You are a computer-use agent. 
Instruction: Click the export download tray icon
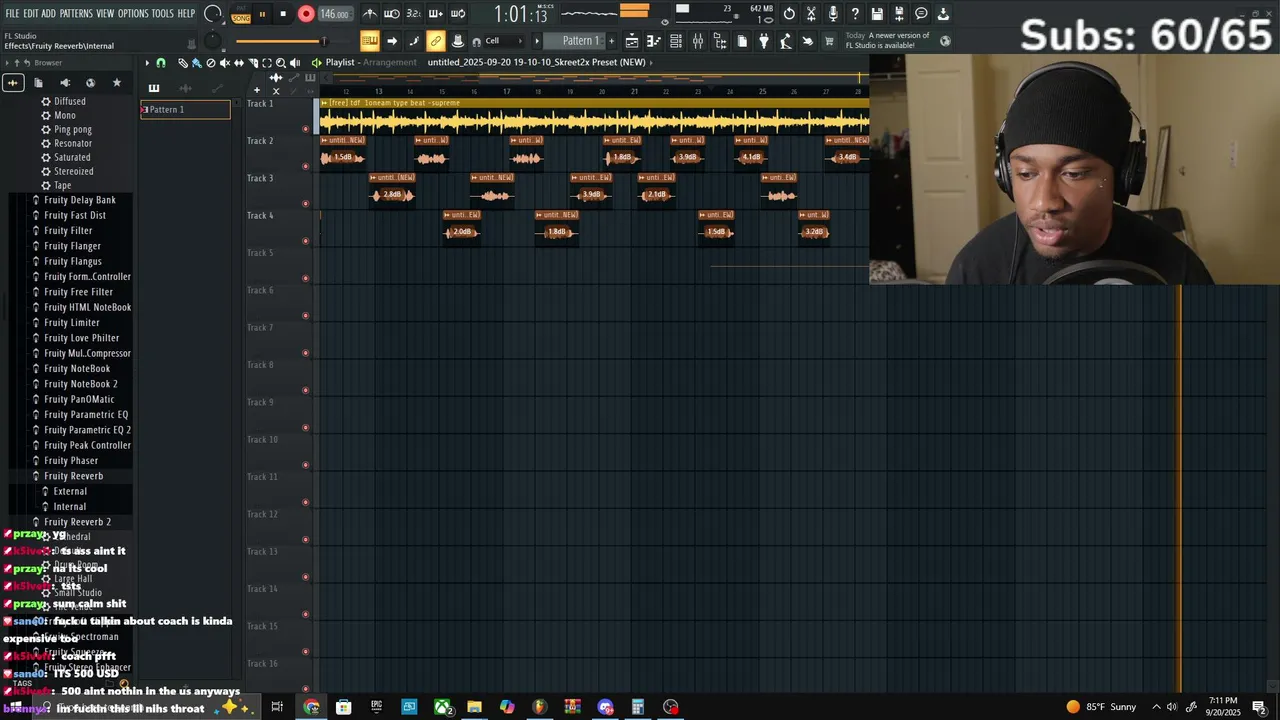click(943, 14)
